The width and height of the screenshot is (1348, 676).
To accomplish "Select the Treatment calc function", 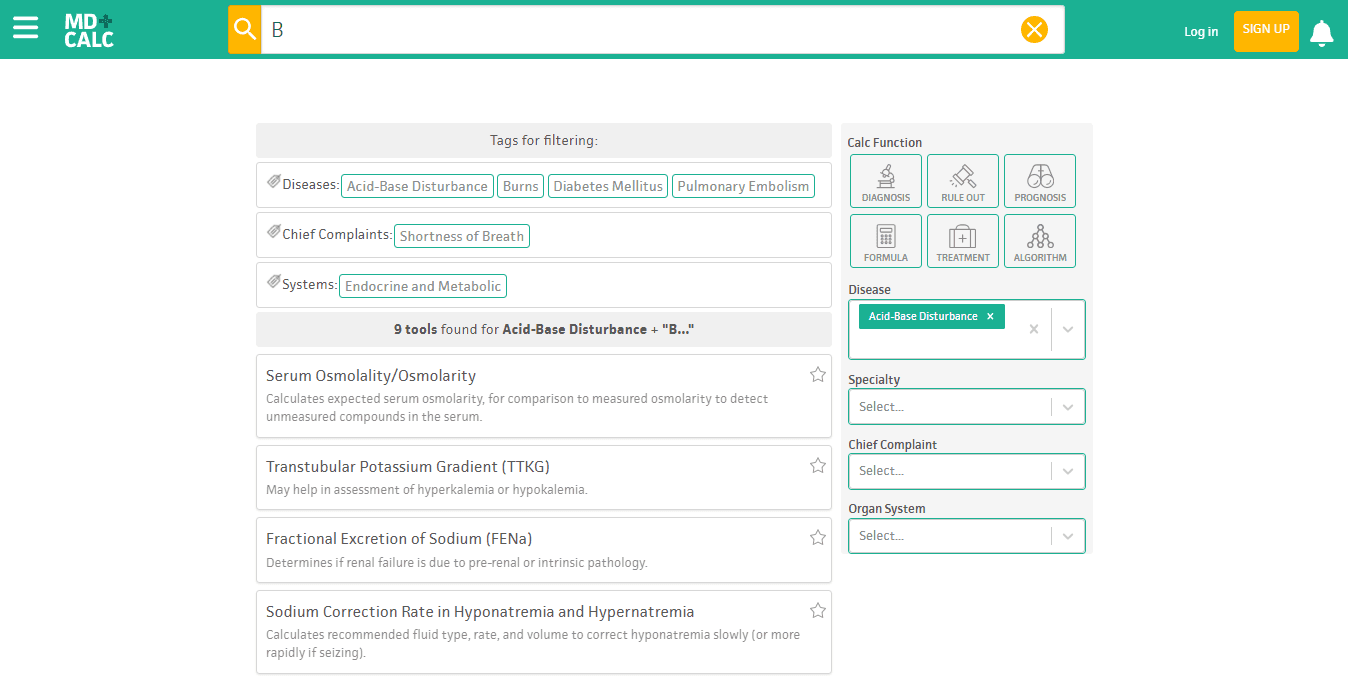I will coord(963,241).
